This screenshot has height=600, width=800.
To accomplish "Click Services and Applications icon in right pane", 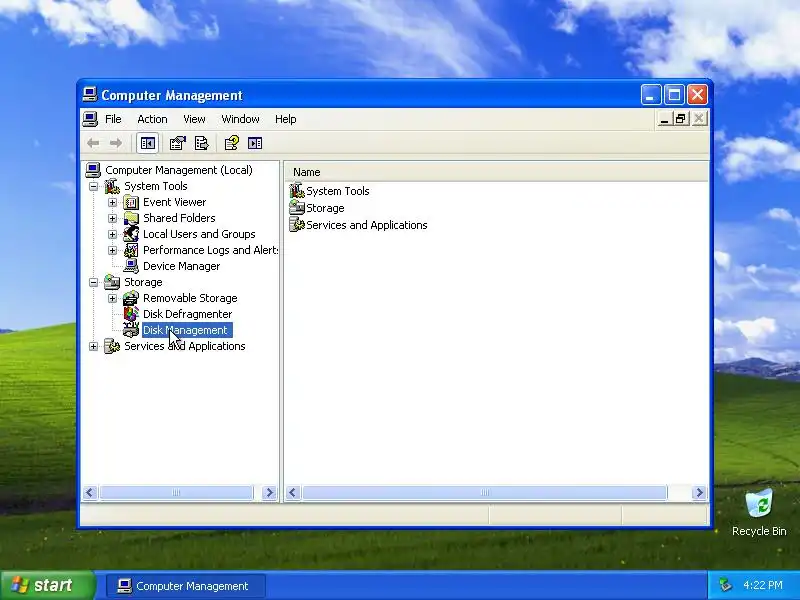I will [297, 225].
